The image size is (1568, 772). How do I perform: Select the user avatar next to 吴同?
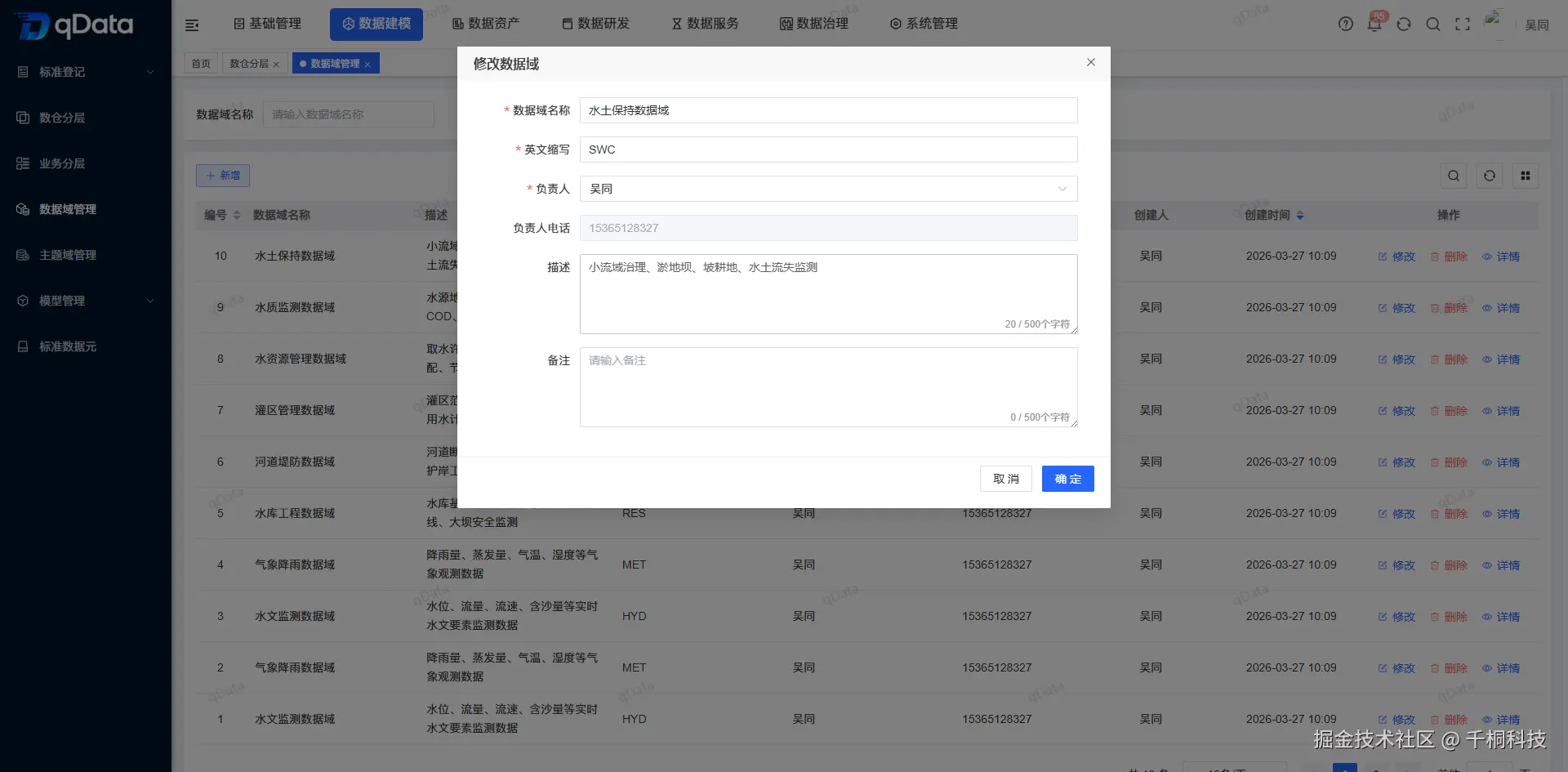(1497, 22)
